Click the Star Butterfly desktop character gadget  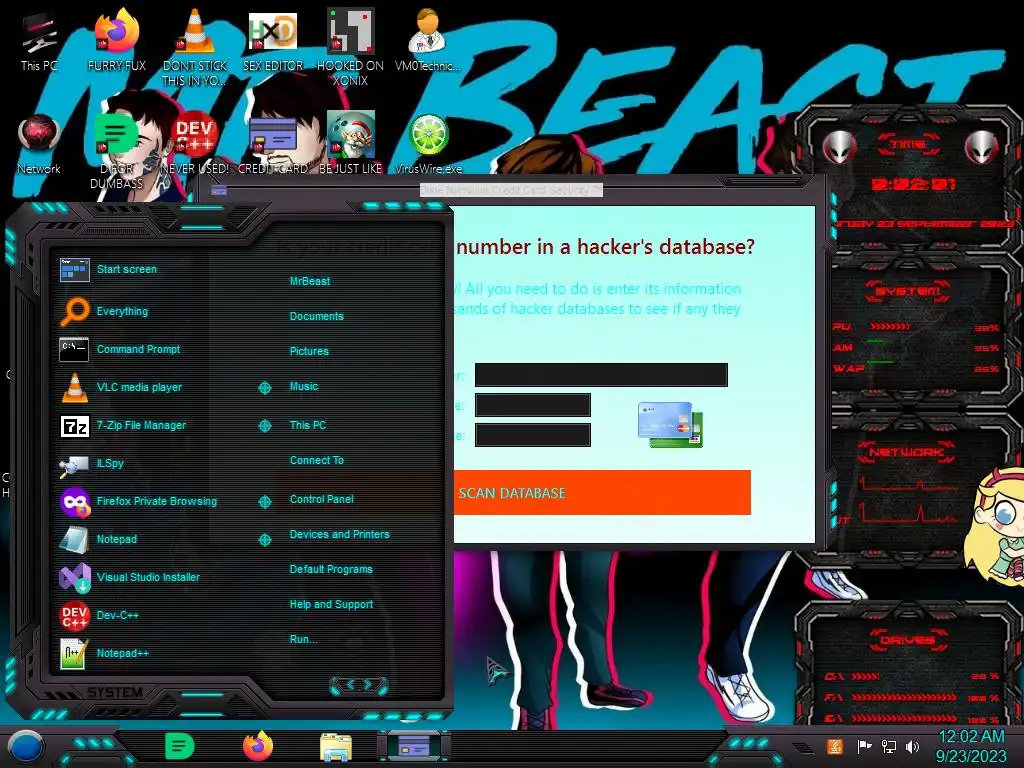point(995,526)
